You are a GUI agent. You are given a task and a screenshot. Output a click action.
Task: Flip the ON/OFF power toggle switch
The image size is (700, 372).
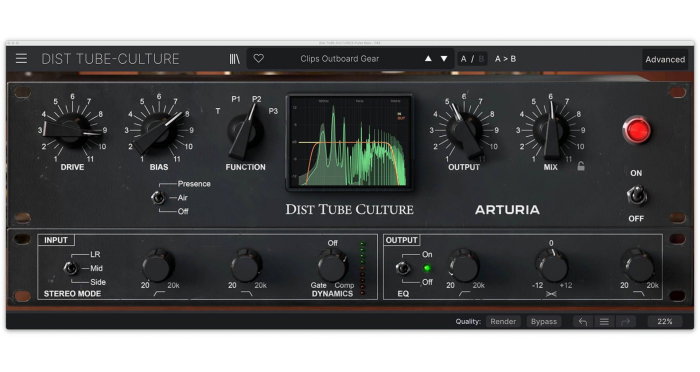(x=637, y=196)
